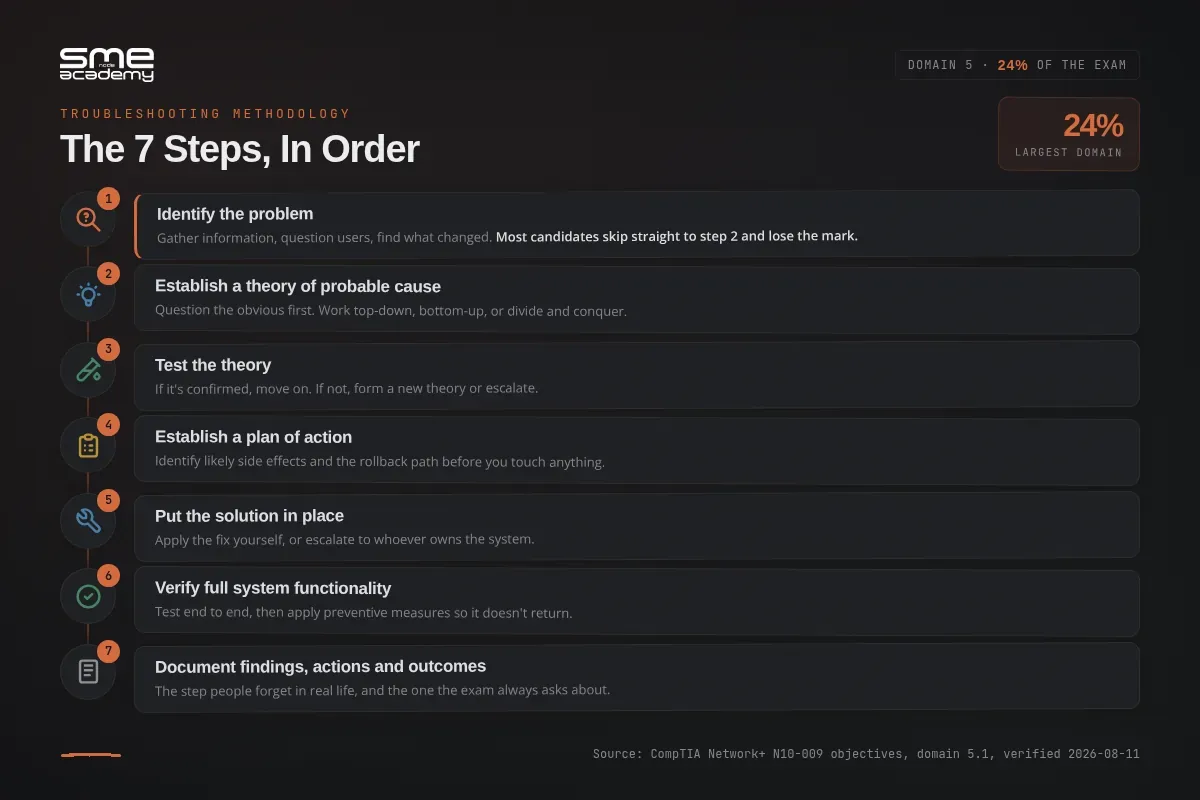Click the Domain 5 exam badge
The height and width of the screenshot is (800, 1200).
(1017, 65)
